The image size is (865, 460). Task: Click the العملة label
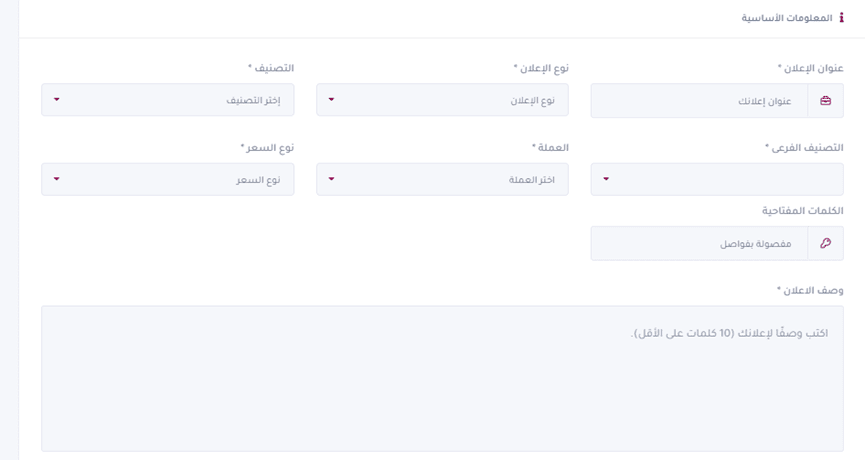coord(550,147)
